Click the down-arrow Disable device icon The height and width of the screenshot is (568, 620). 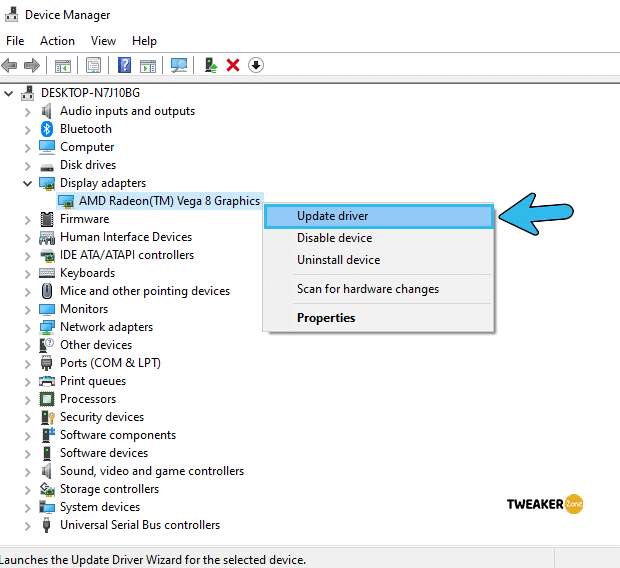(256, 65)
